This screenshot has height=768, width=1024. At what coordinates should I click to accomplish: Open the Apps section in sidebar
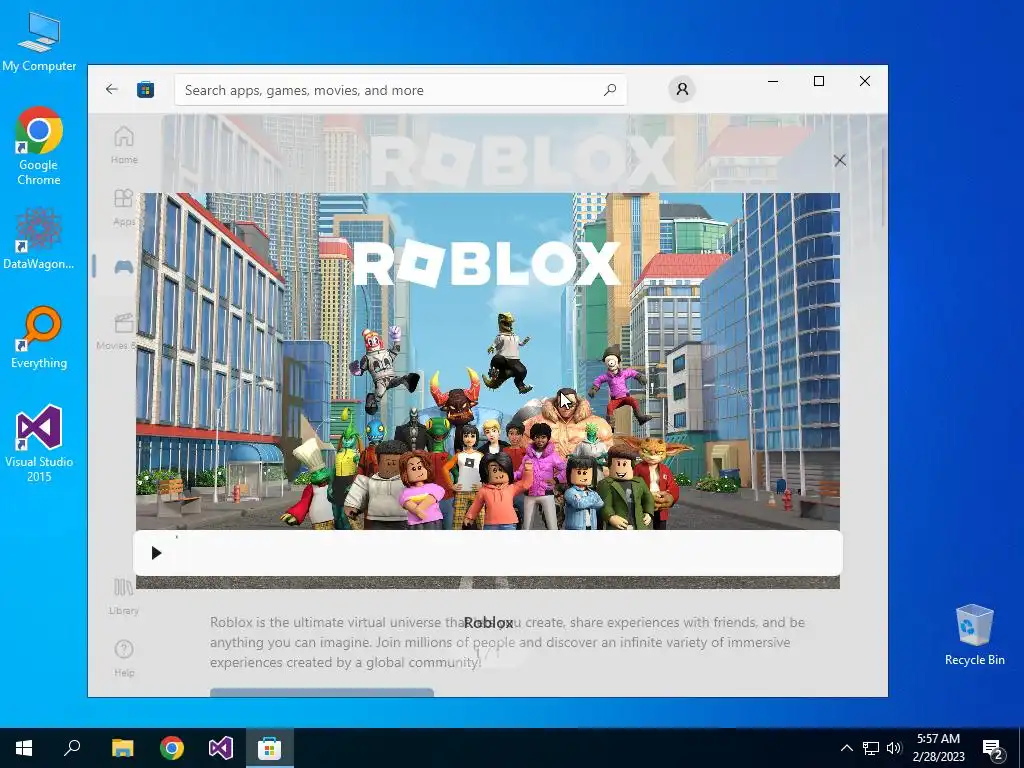coord(124,208)
